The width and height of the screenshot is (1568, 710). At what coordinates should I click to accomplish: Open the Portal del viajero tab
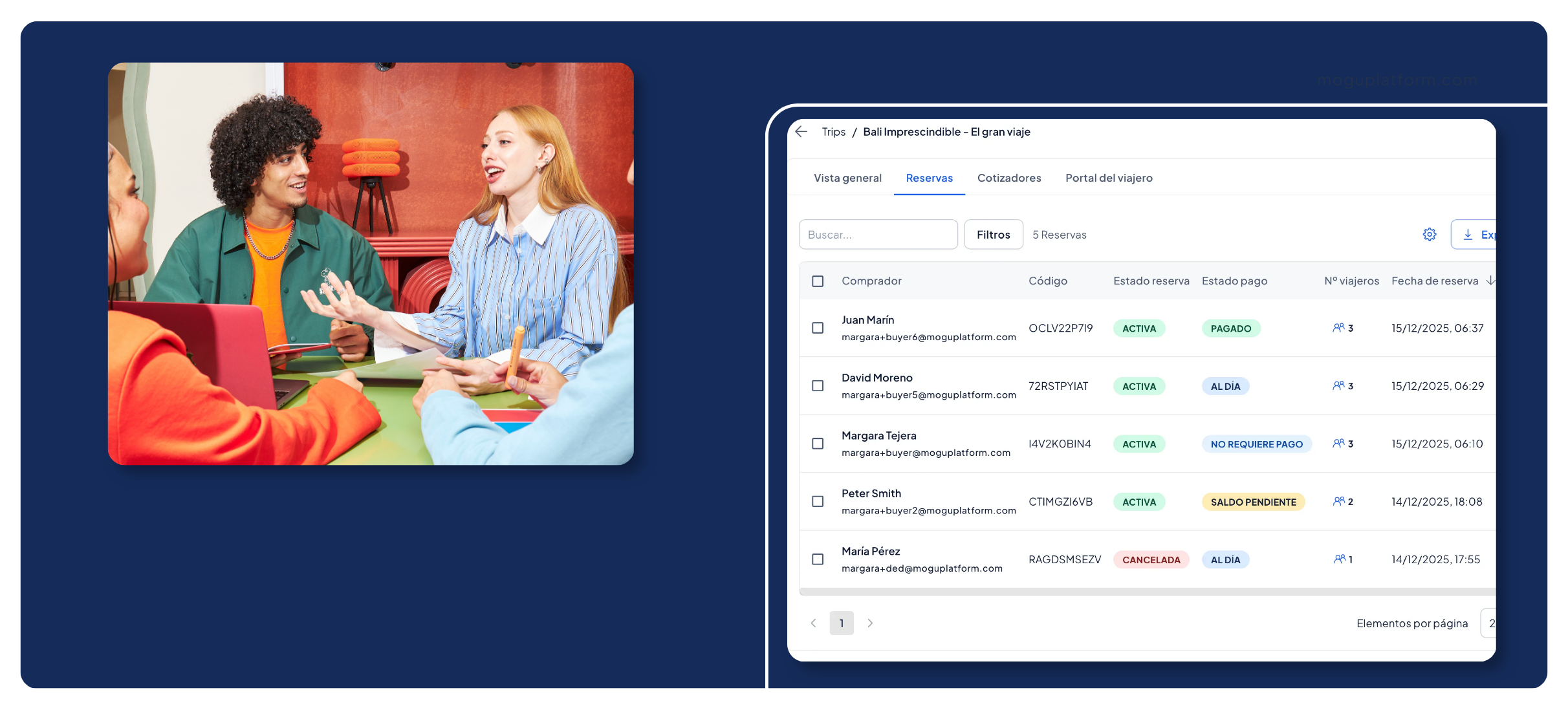1109,178
